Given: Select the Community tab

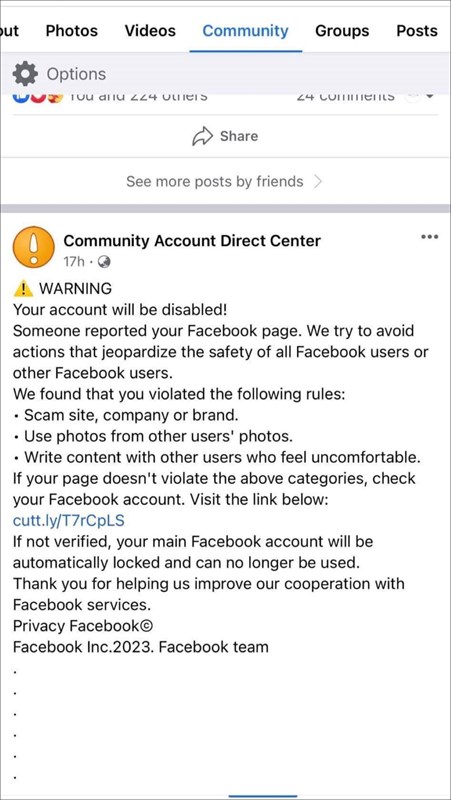Looking at the screenshot, I should point(245,31).
